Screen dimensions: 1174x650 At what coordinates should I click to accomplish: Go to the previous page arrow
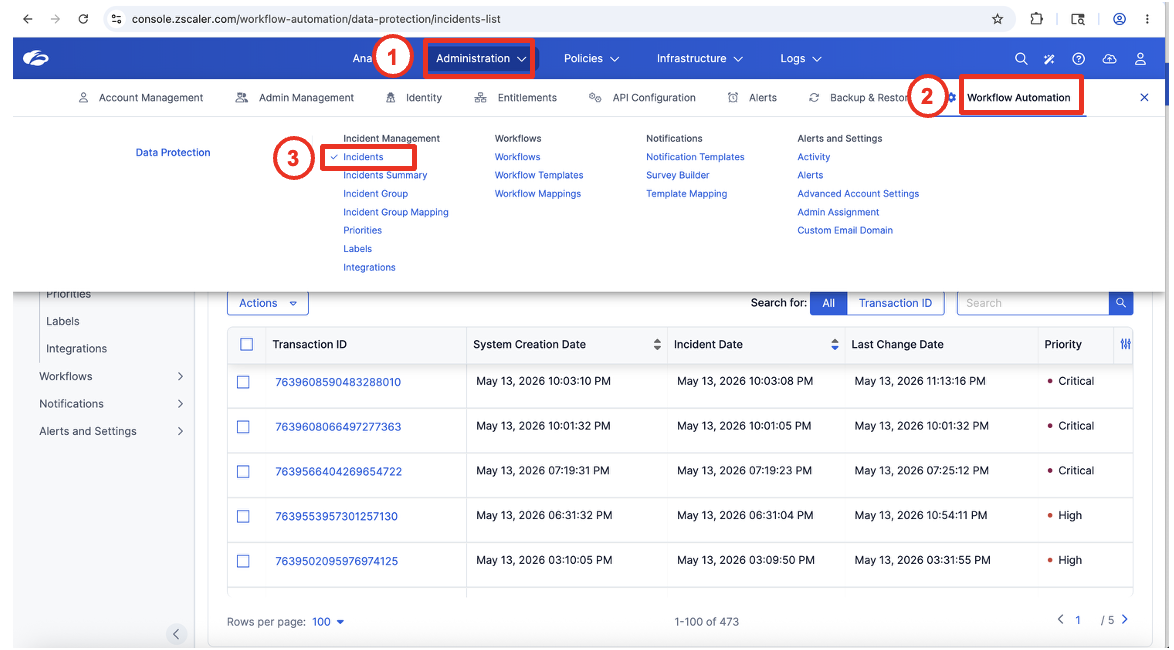pyautogui.click(x=1060, y=619)
